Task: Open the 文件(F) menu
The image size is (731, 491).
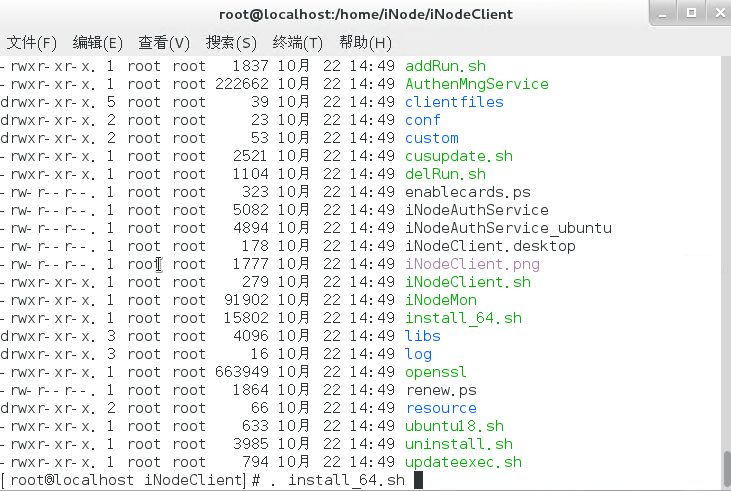Action: coord(32,43)
